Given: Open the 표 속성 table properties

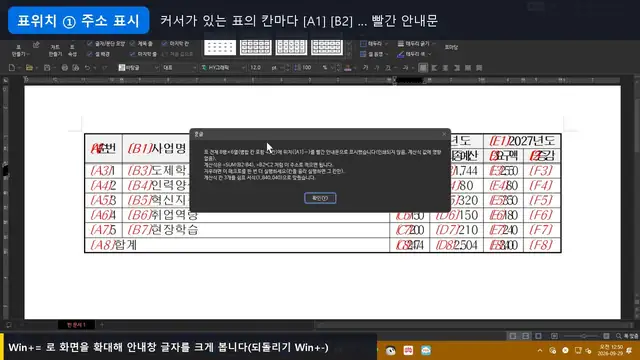Looking at the screenshot, I should coord(72,50).
